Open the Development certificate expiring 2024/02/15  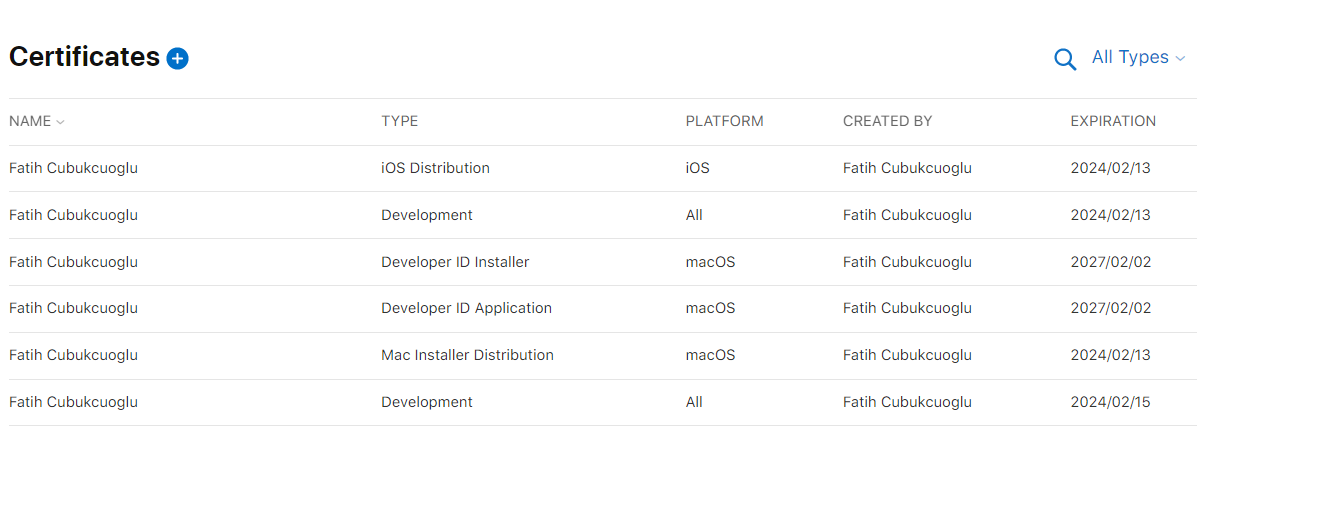click(x=427, y=402)
